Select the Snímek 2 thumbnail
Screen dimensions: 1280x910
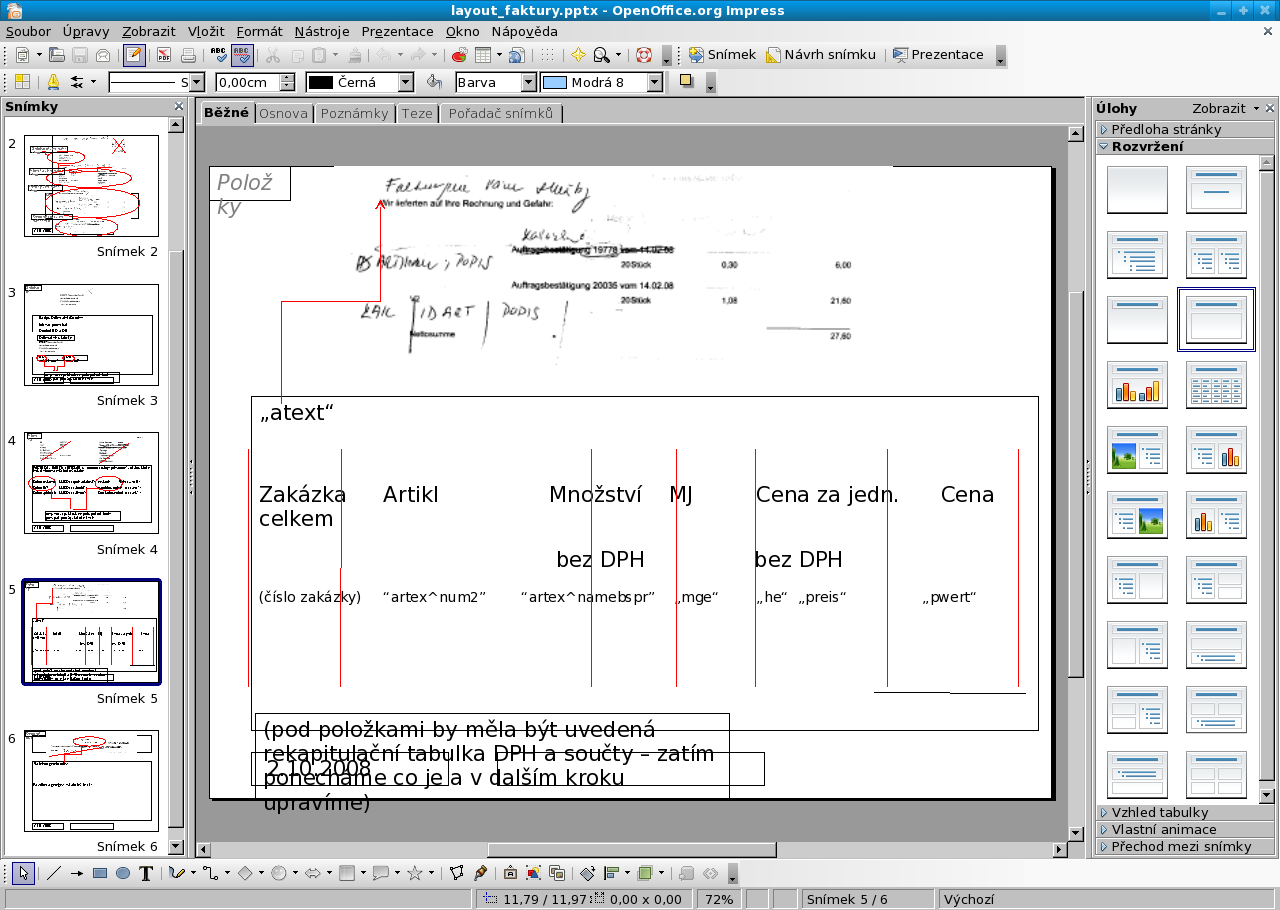(91, 186)
